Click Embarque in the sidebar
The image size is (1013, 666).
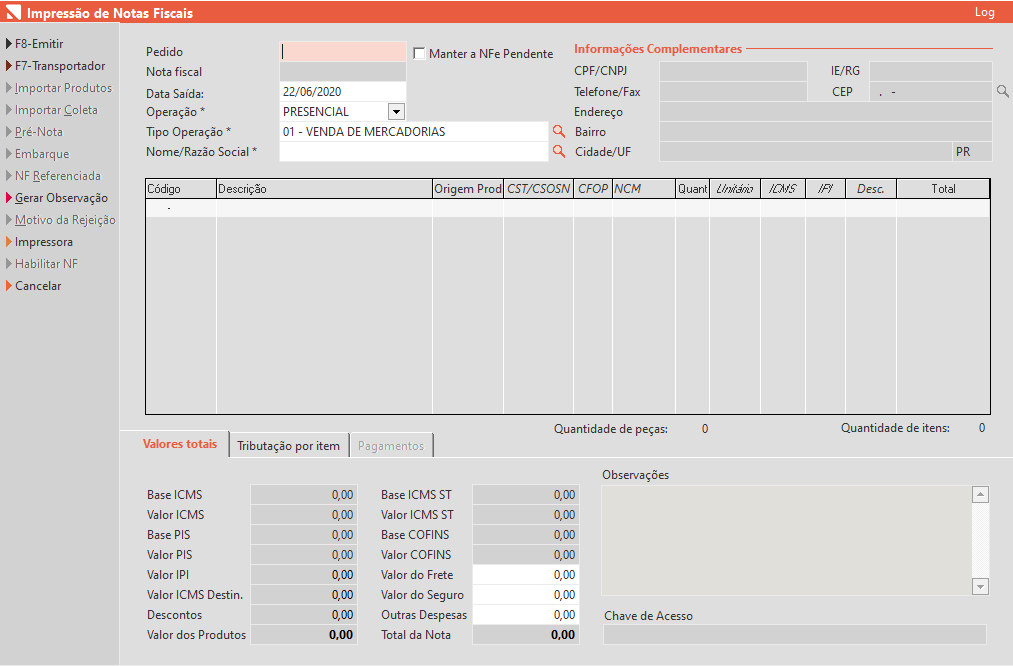click(x=41, y=154)
